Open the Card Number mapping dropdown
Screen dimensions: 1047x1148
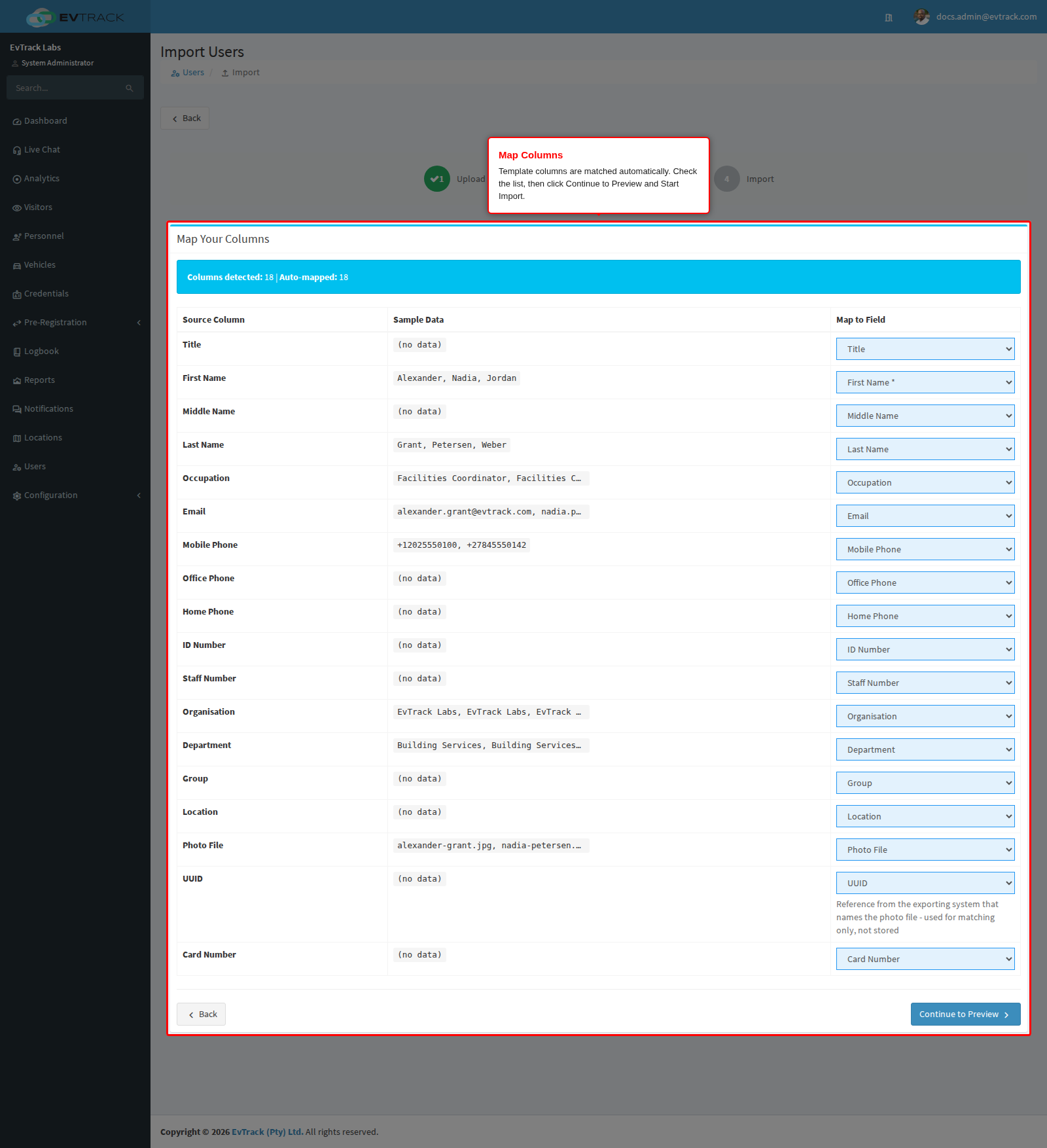pyautogui.click(x=925, y=959)
